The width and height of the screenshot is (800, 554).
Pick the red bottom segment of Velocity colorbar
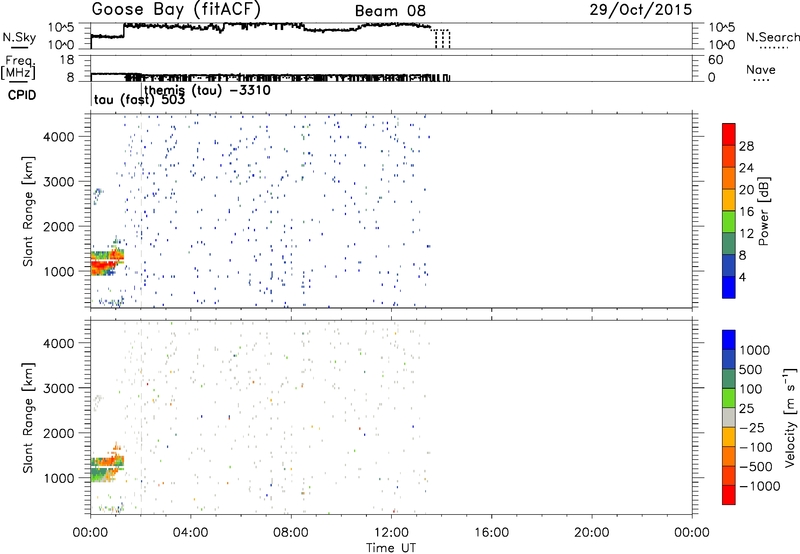[729, 495]
